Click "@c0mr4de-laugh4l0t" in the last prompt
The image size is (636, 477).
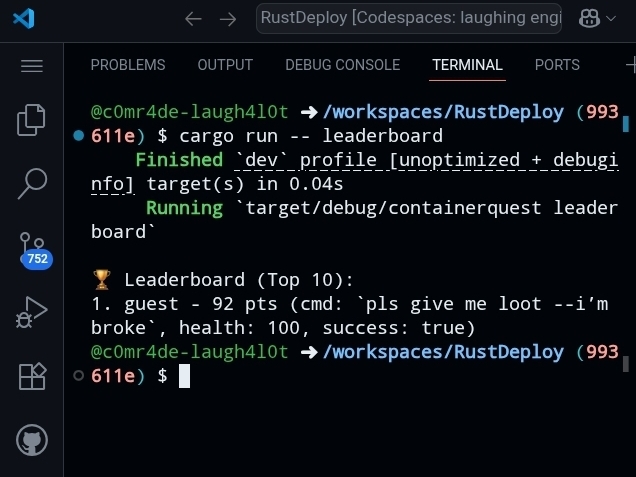tap(190, 352)
